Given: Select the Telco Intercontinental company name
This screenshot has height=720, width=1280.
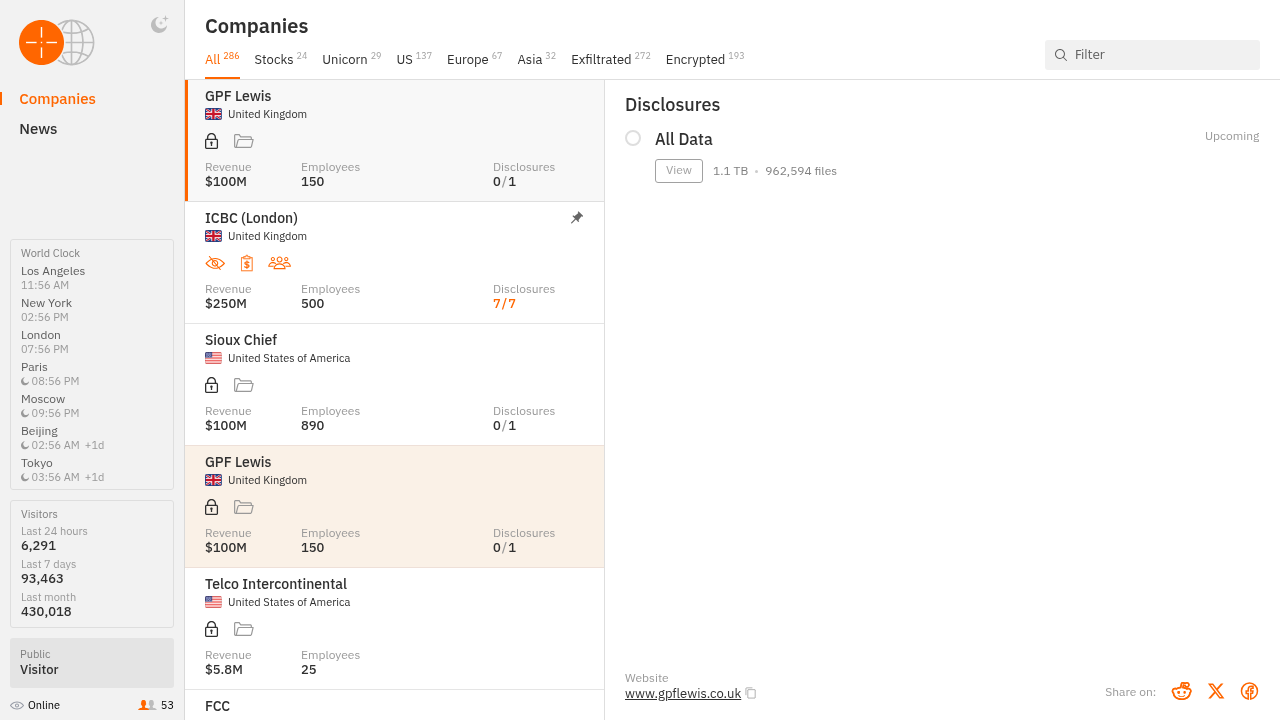Looking at the screenshot, I should tap(276, 584).
